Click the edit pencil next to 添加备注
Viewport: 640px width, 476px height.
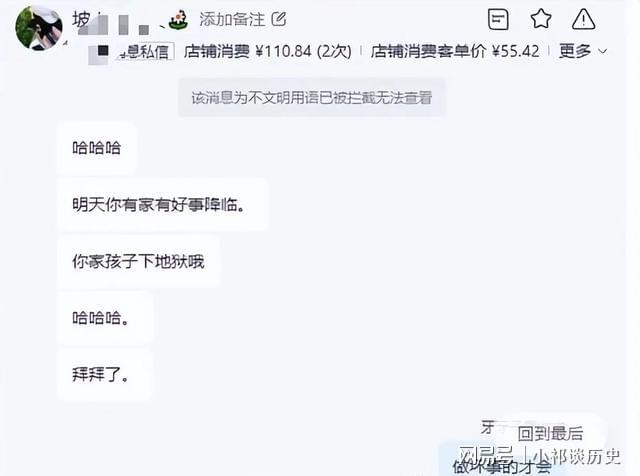click(279, 19)
